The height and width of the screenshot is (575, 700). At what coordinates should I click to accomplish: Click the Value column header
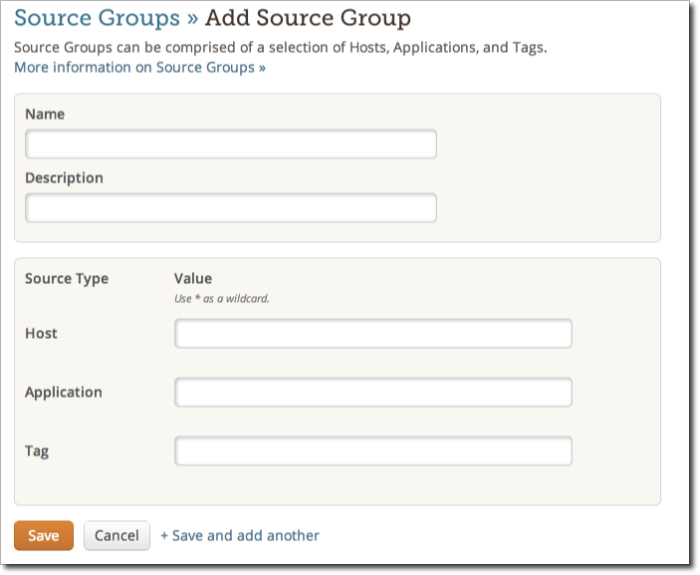click(193, 278)
